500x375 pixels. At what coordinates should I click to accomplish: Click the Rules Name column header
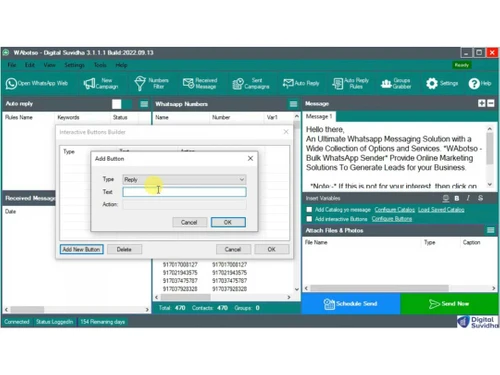click(x=19, y=117)
